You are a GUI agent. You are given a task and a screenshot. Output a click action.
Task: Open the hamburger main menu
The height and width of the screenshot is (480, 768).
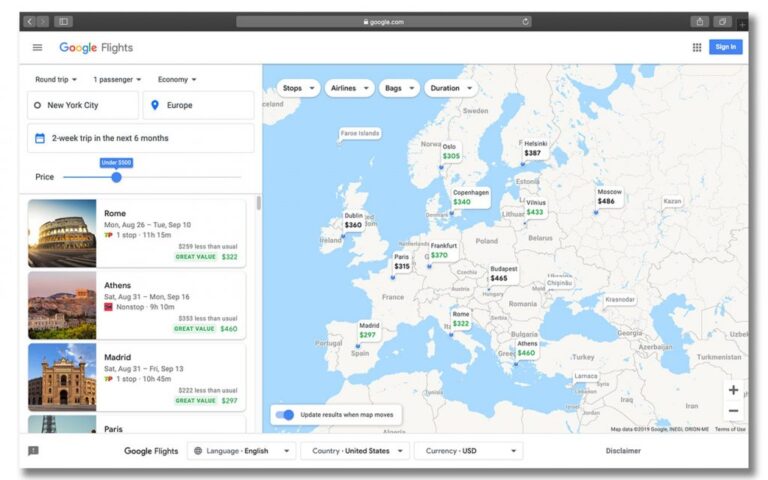pos(37,48)
